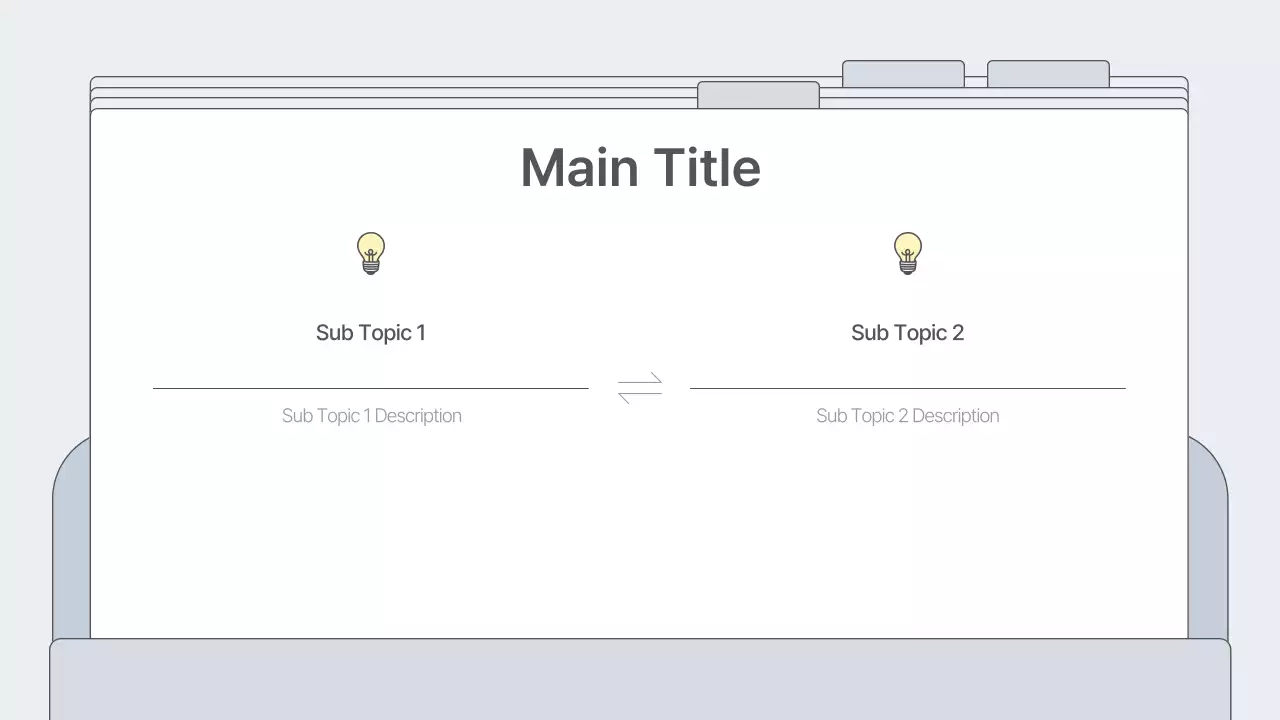
Task: Select the Sub Topic 2 heading
Action: click(x=907, y=333)
